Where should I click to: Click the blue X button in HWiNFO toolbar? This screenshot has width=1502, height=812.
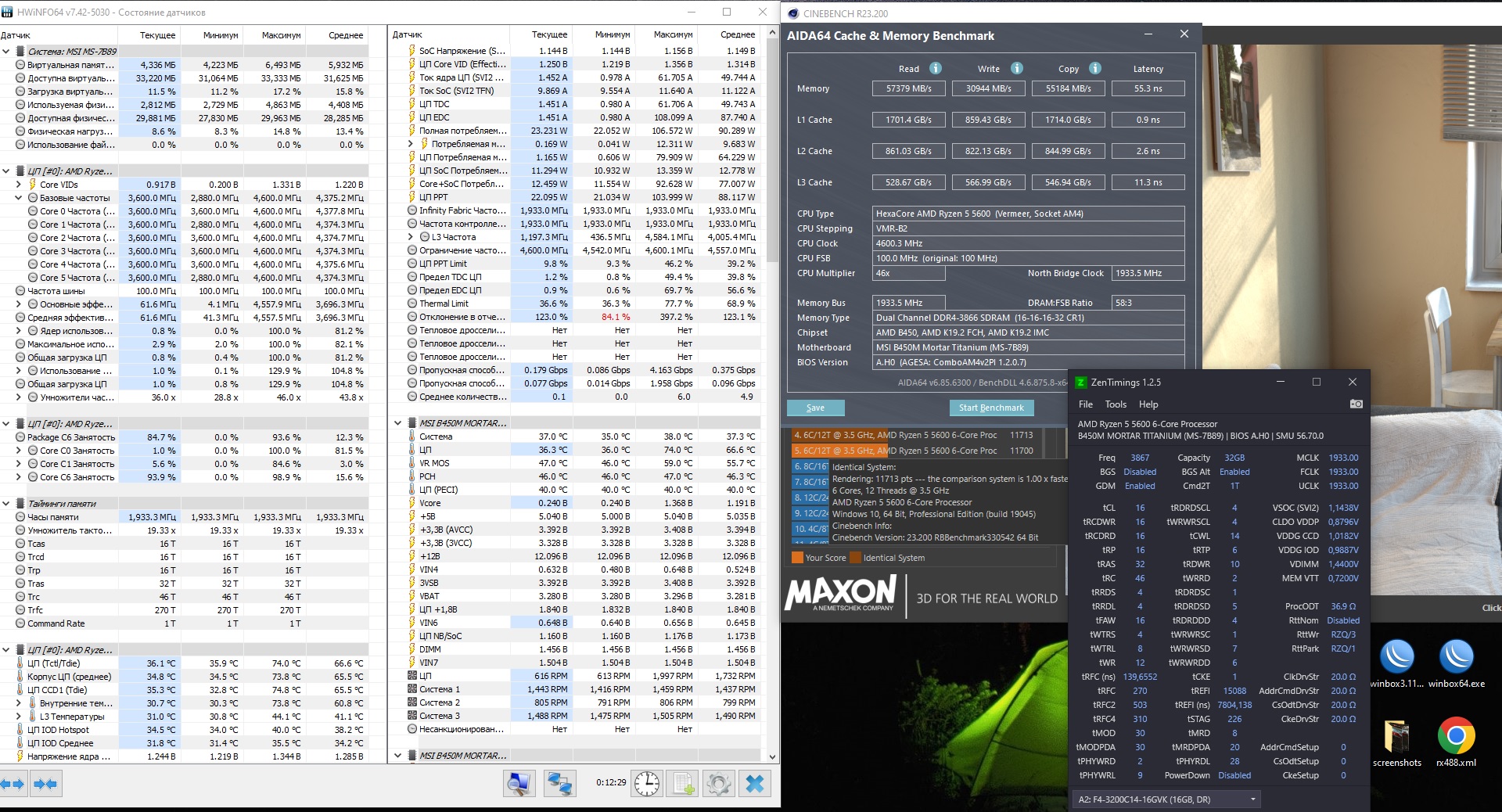[755, 783]
